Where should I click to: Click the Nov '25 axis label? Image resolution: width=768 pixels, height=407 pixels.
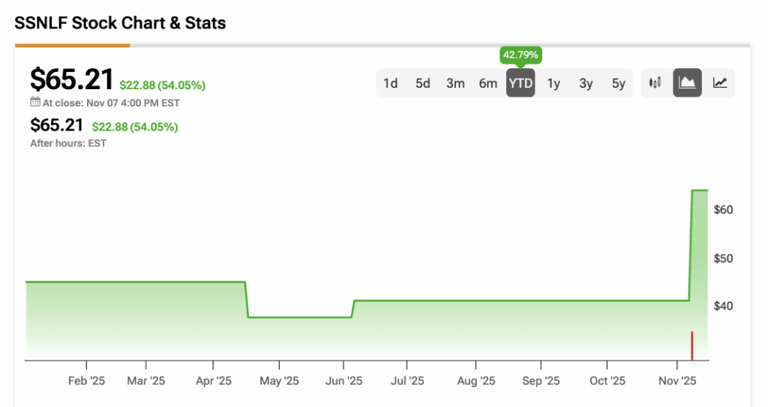pos(677,381)
